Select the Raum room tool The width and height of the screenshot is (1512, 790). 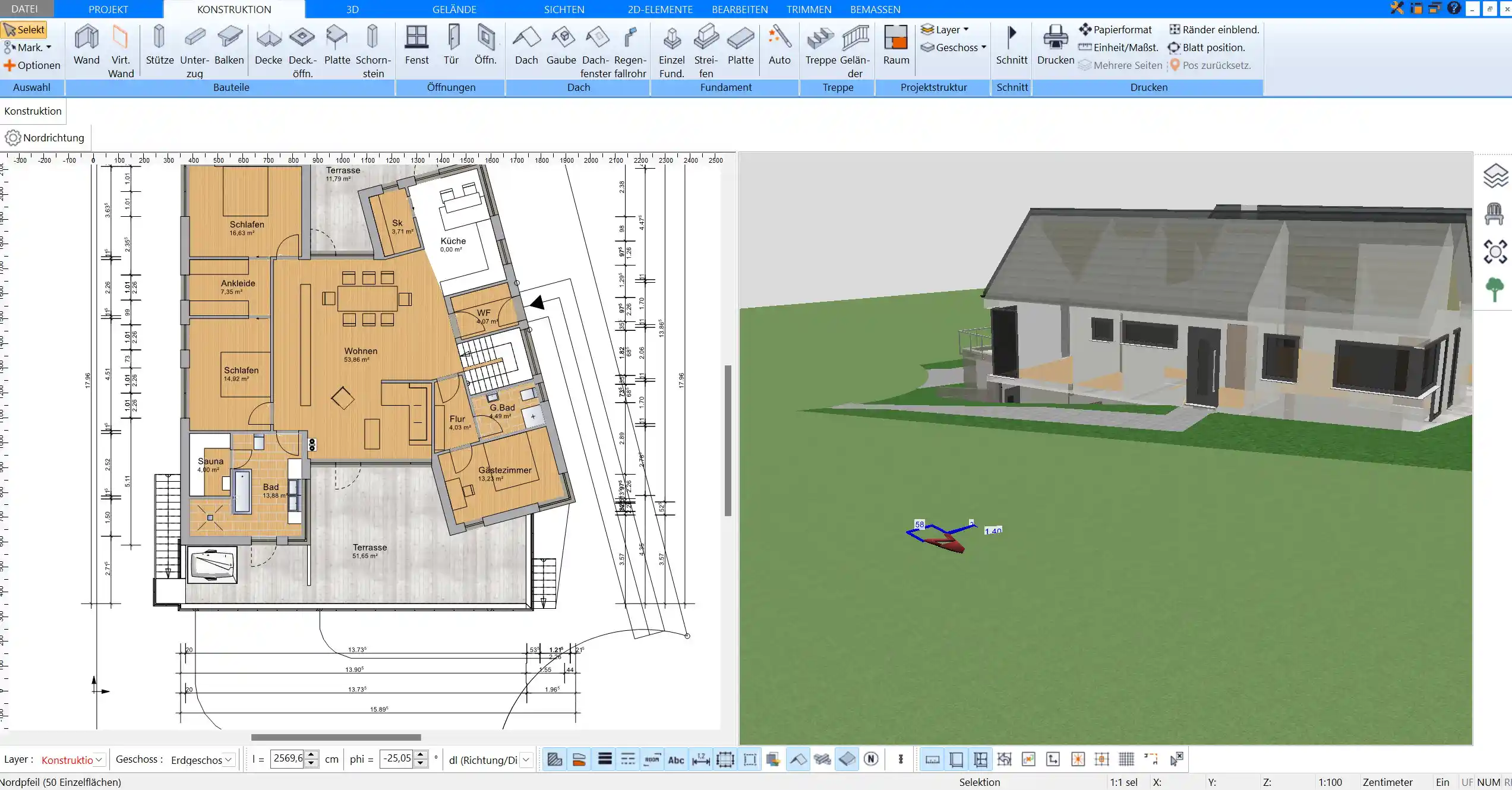896,45
